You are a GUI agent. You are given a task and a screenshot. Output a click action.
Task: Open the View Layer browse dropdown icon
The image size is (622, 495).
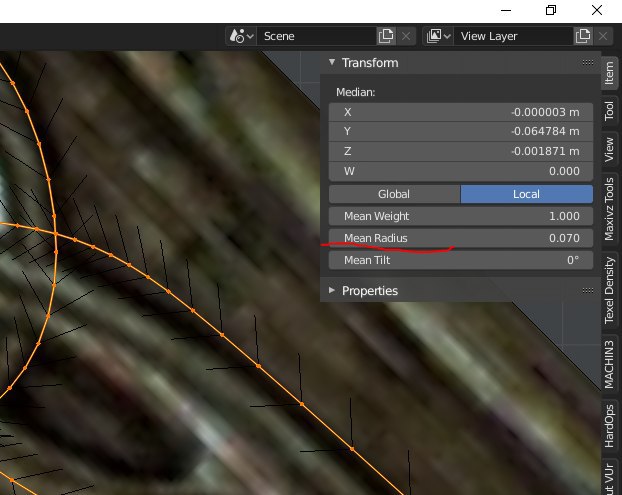[x=438, y=36]
